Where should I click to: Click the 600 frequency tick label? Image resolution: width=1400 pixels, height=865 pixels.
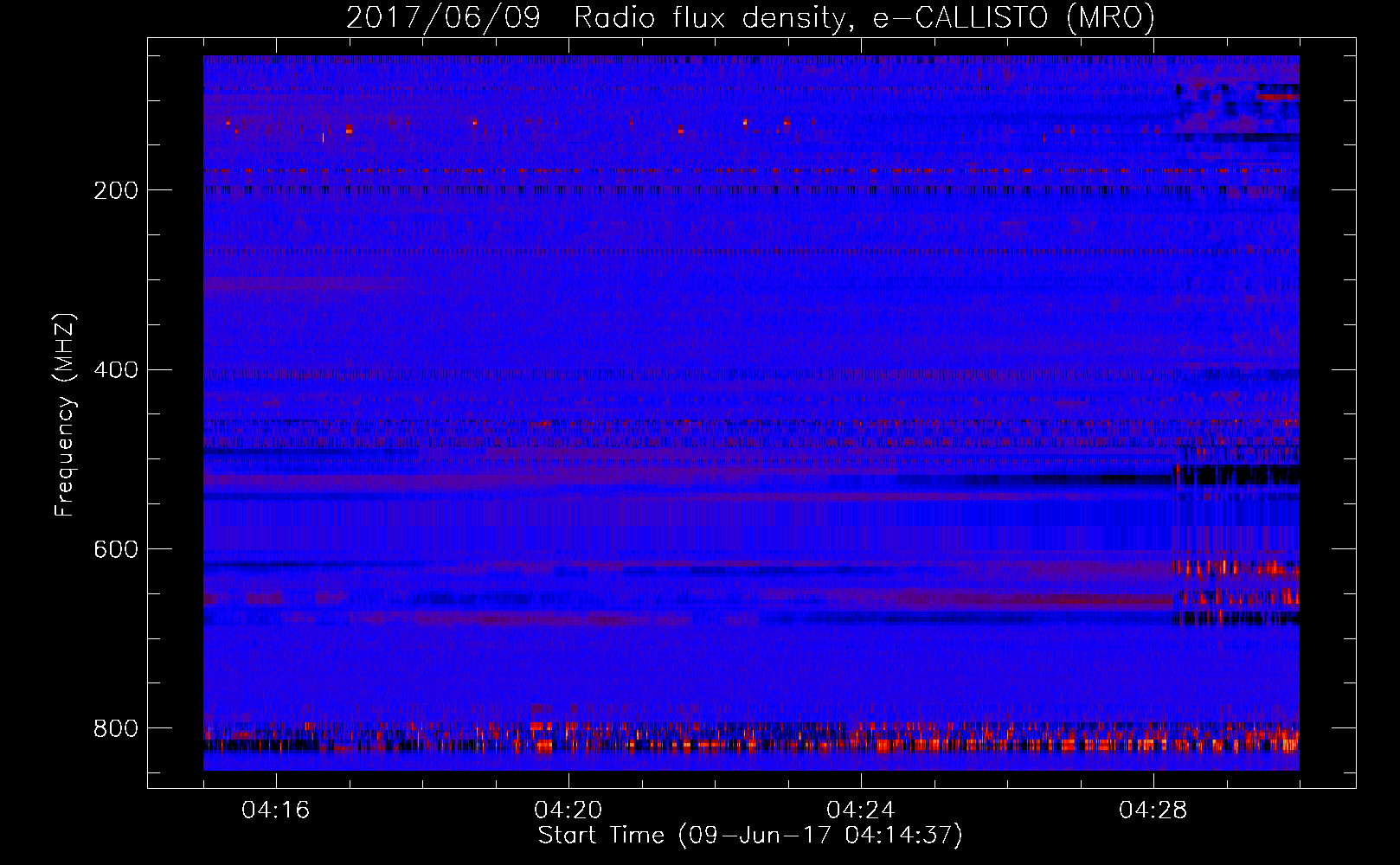(116, 550)
